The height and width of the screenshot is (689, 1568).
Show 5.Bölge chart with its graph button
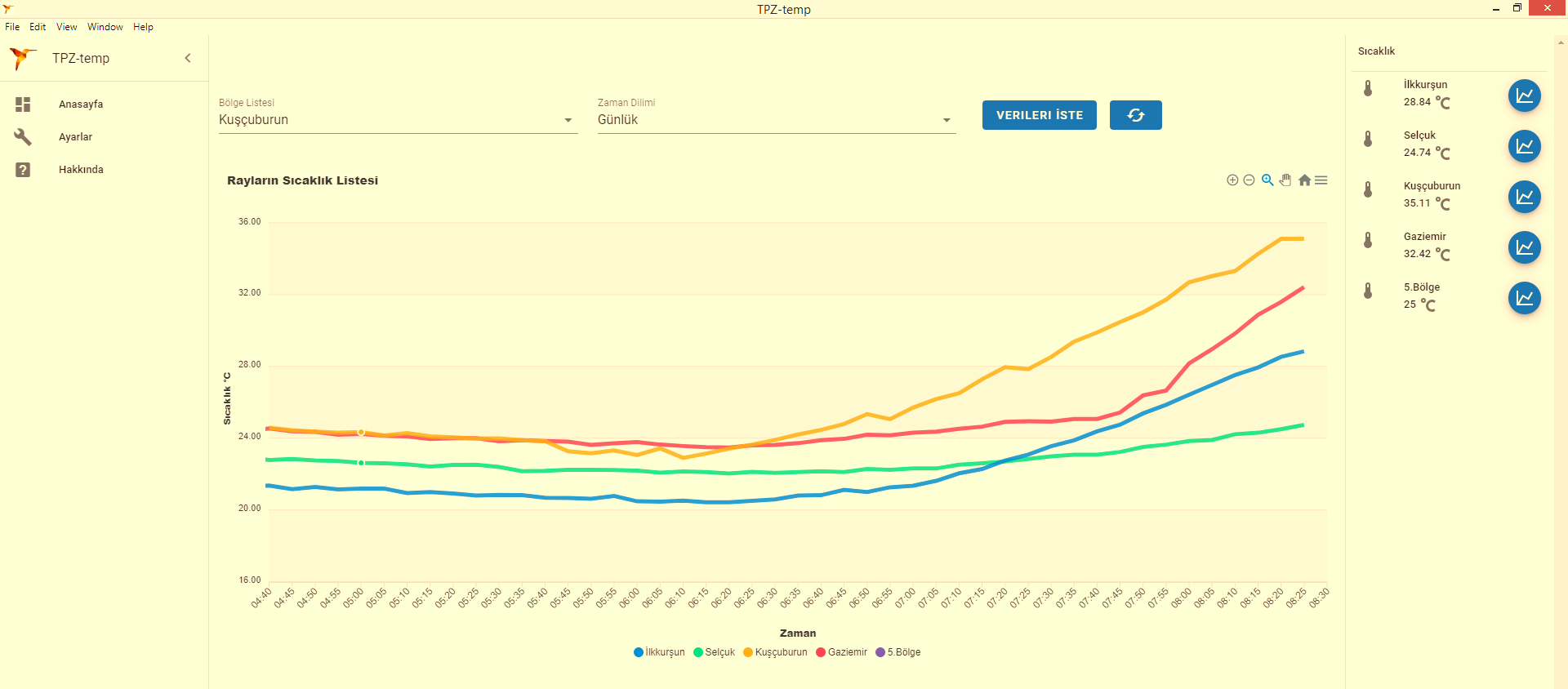click(1524, 298)
